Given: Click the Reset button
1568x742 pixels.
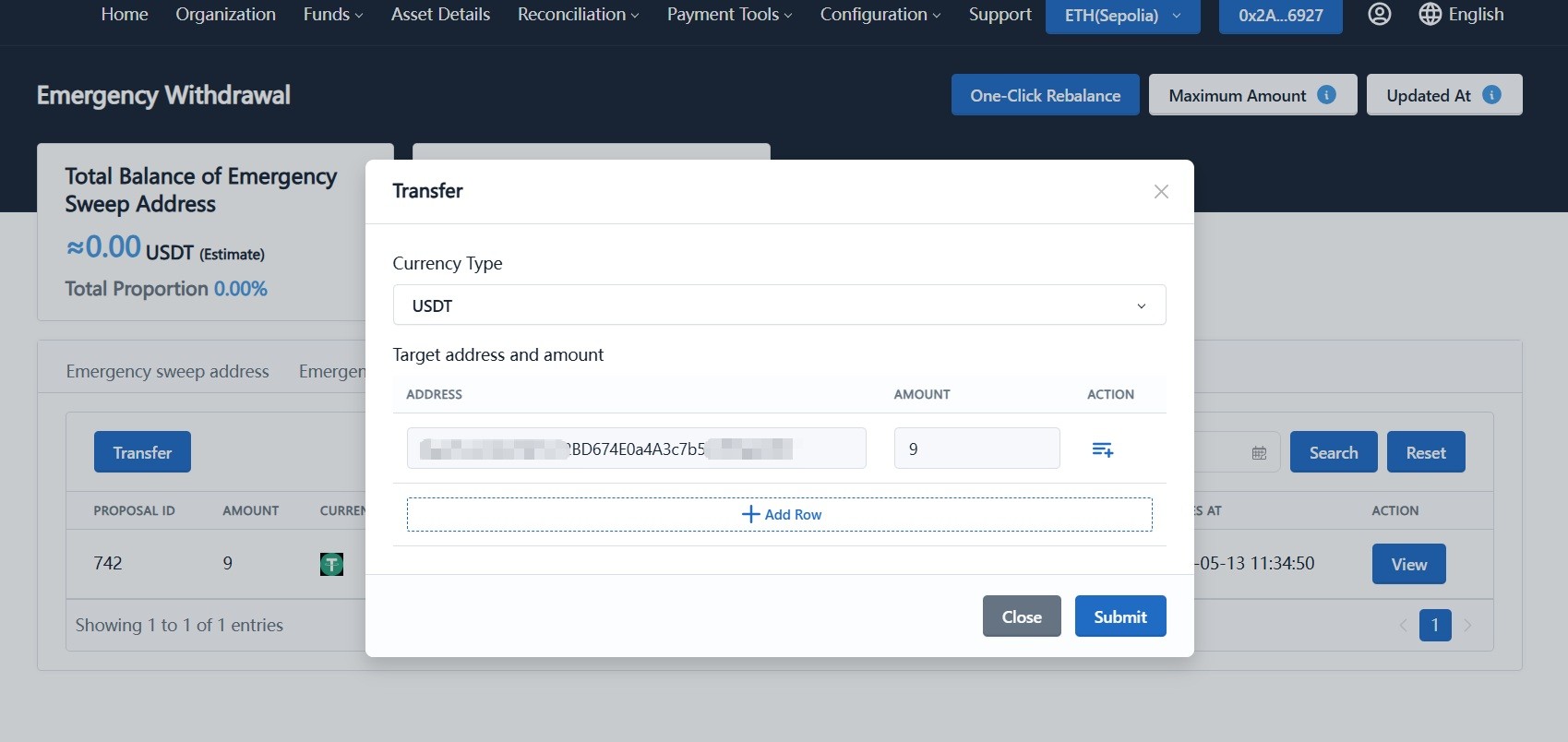Looking at the screenshot, I should [1425, 452].
